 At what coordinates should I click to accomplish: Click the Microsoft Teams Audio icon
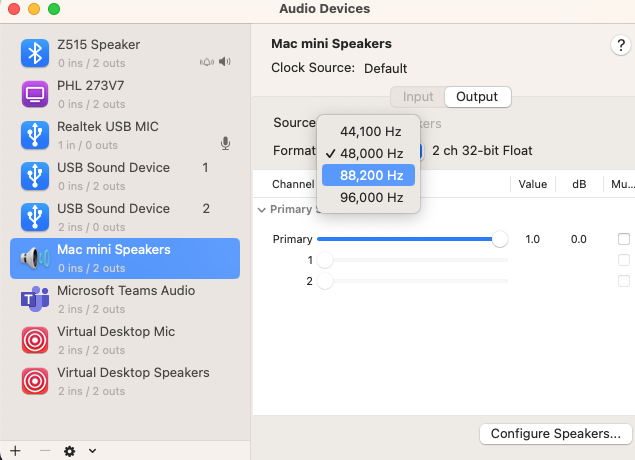[35, 299]
